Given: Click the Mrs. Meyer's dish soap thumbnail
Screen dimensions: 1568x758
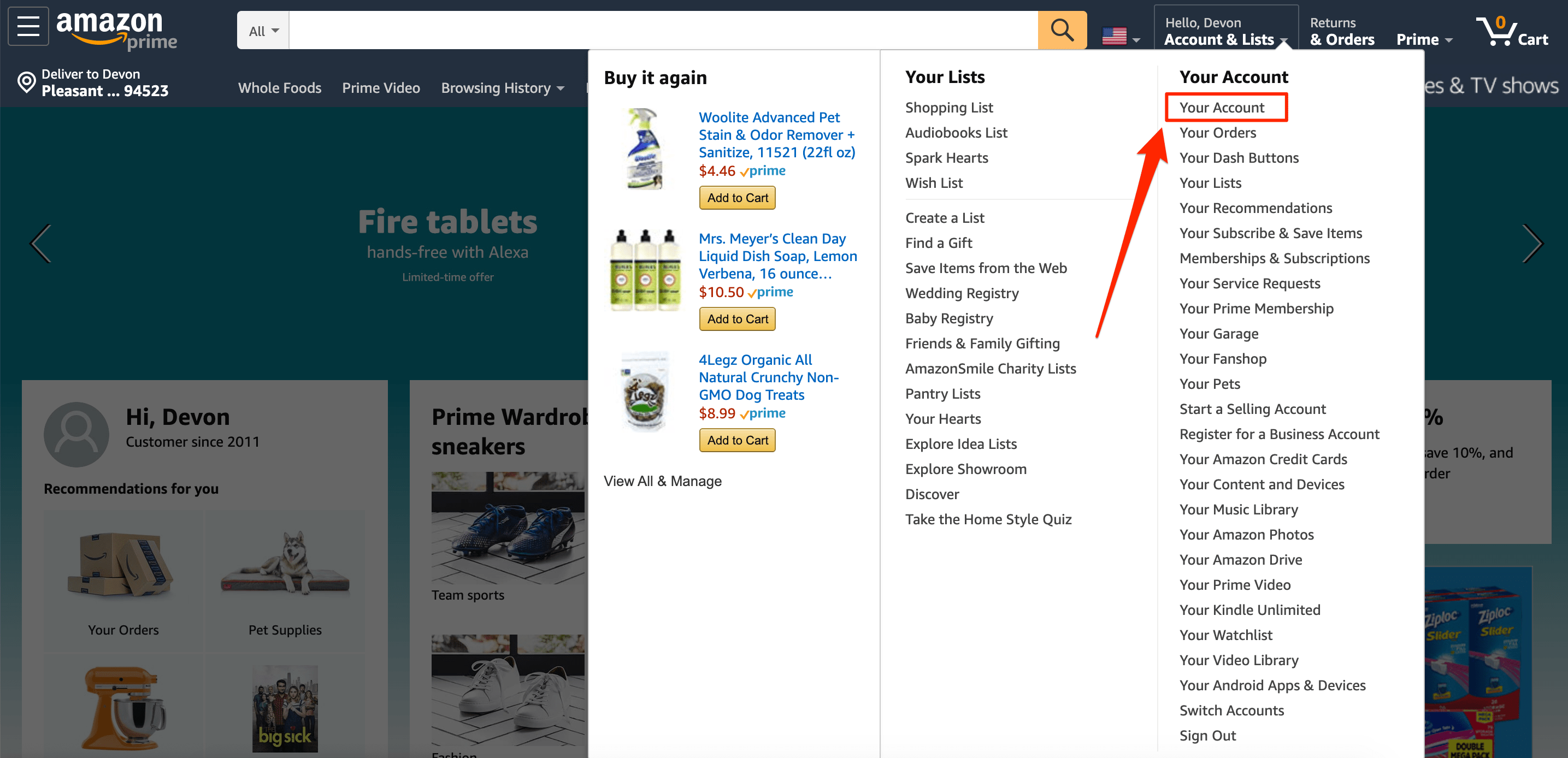Looking at the screenshot, I should tap(645, 271).
